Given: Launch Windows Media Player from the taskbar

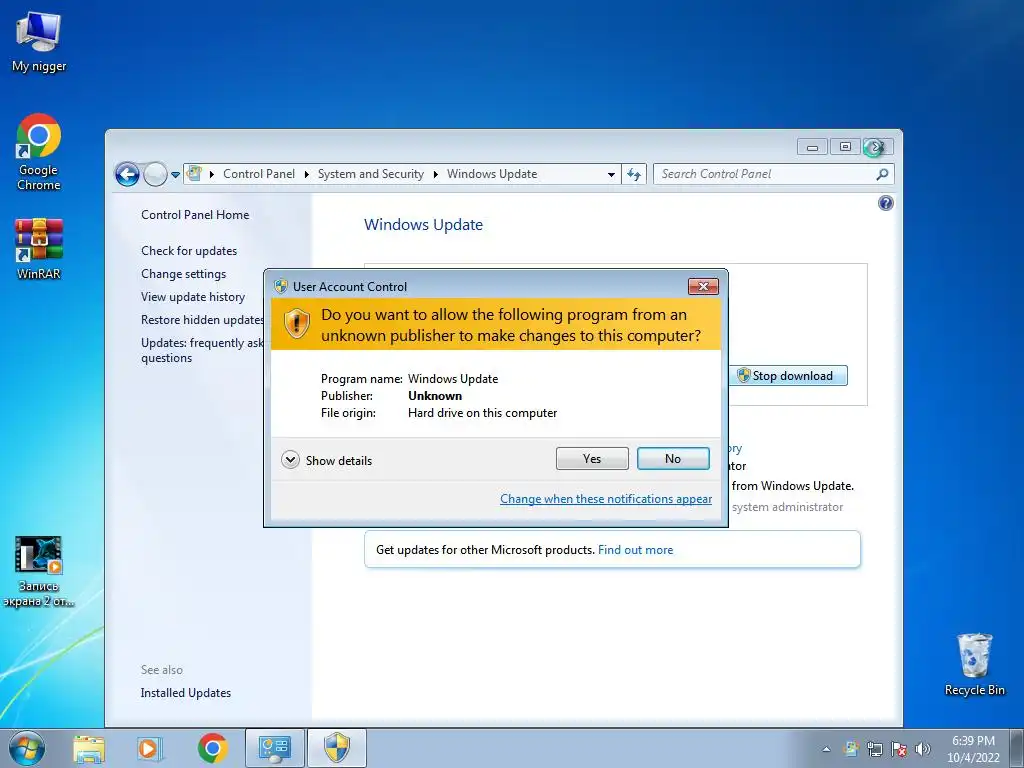Looking at the screenshot, I should coord(149,748).
